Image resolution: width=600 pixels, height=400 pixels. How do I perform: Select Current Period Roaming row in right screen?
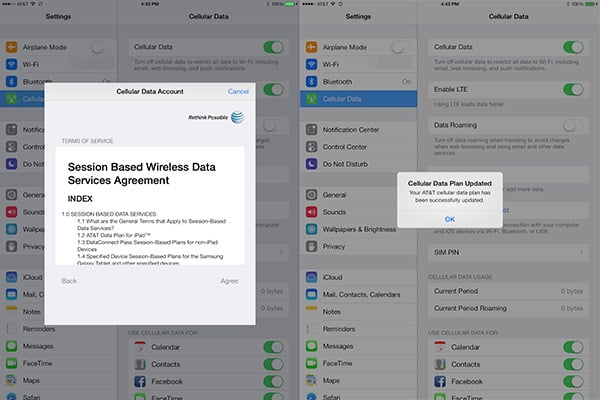coord(508,309)
